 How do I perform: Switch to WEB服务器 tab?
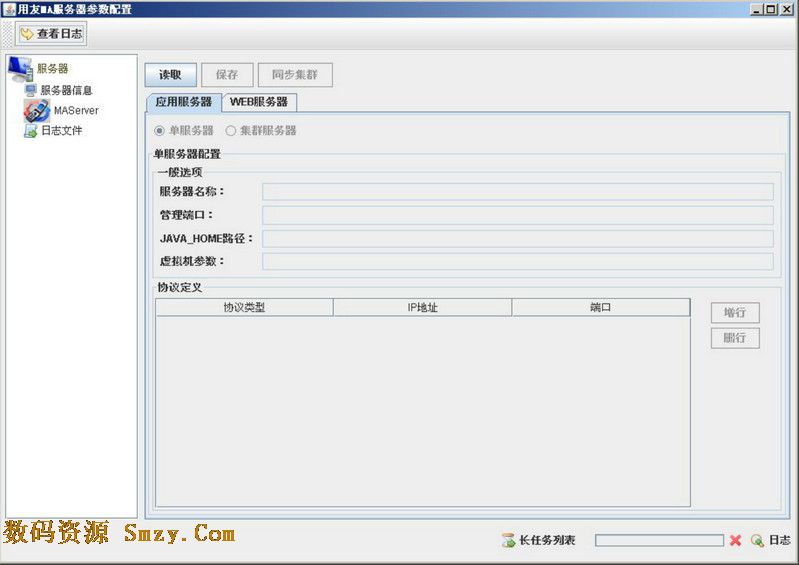259,102
